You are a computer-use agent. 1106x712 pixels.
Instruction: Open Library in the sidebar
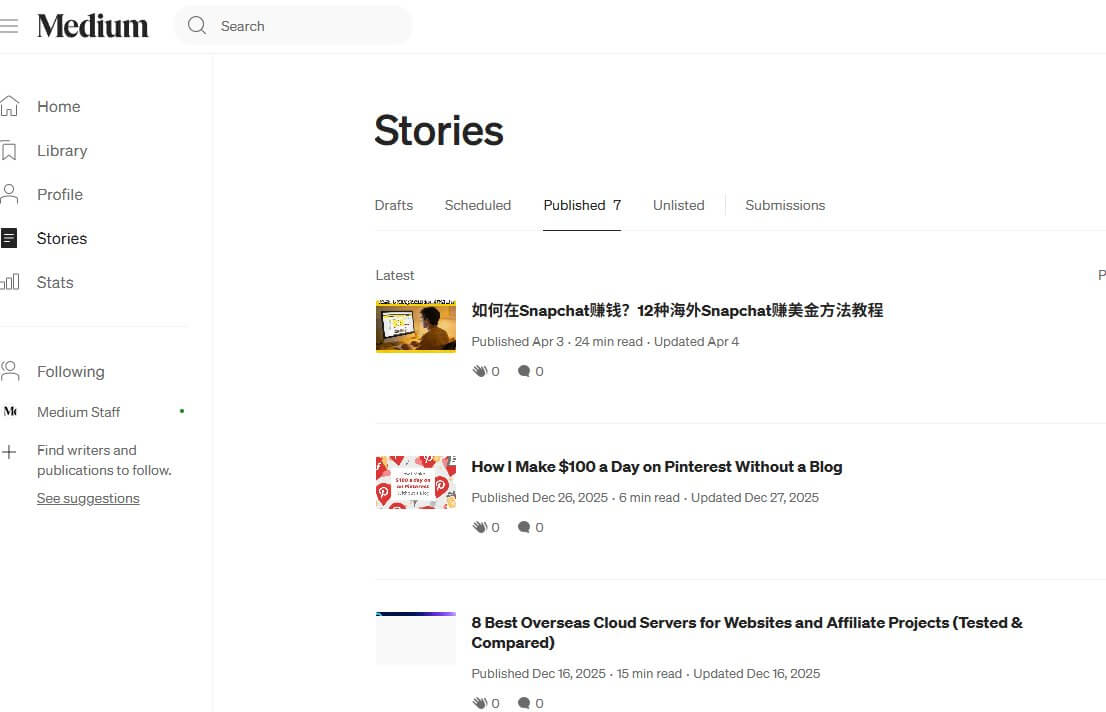coord(62,150)
